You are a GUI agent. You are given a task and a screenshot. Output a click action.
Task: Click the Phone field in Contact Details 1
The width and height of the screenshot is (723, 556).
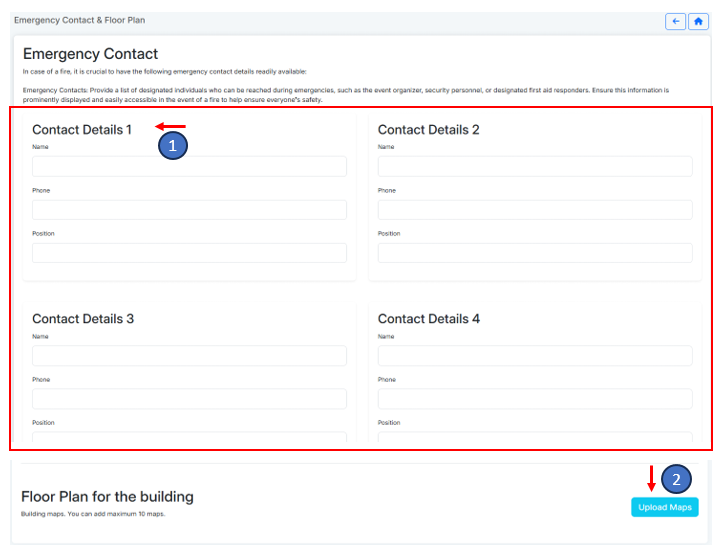tap(189, 210)
